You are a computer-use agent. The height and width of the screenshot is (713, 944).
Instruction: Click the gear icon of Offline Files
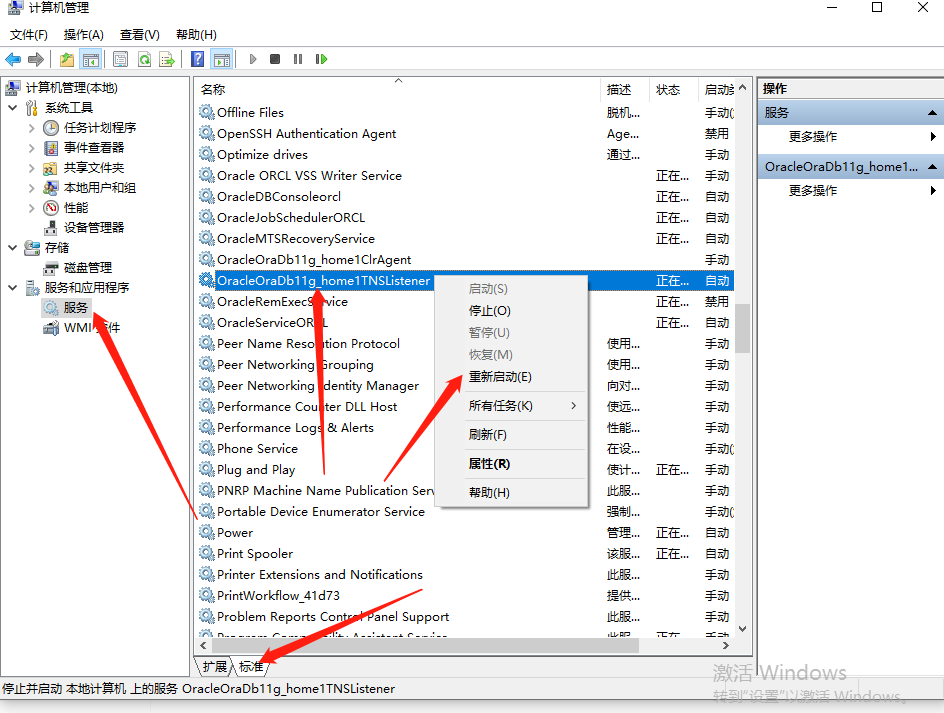click(207, 112)
